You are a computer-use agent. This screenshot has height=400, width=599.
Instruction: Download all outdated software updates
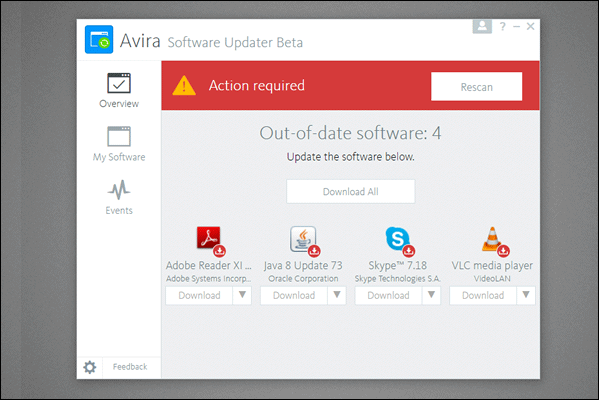point(351,191)
